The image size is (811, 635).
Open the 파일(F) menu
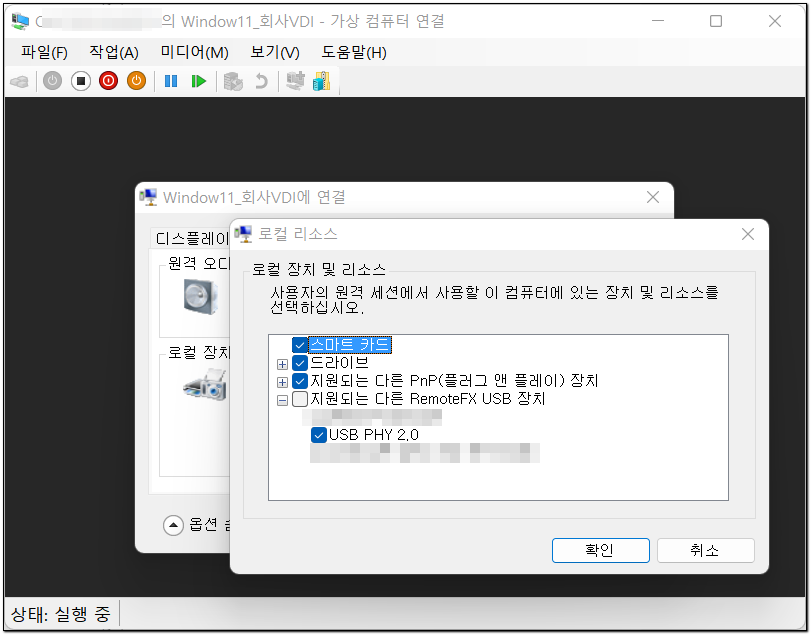(x=44, y=52)
